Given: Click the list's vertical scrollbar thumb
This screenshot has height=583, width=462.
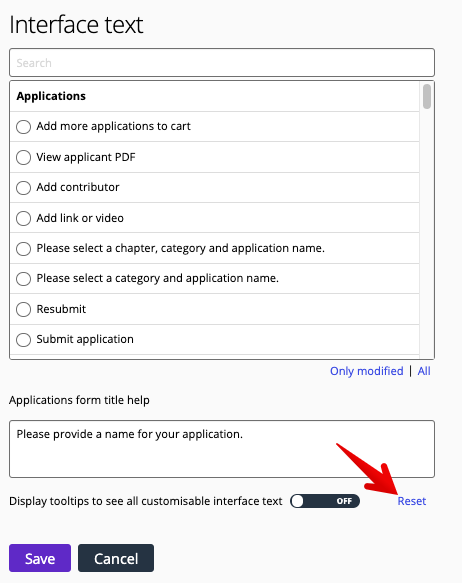Looking at the screenshot, I should tap(427, 96).
